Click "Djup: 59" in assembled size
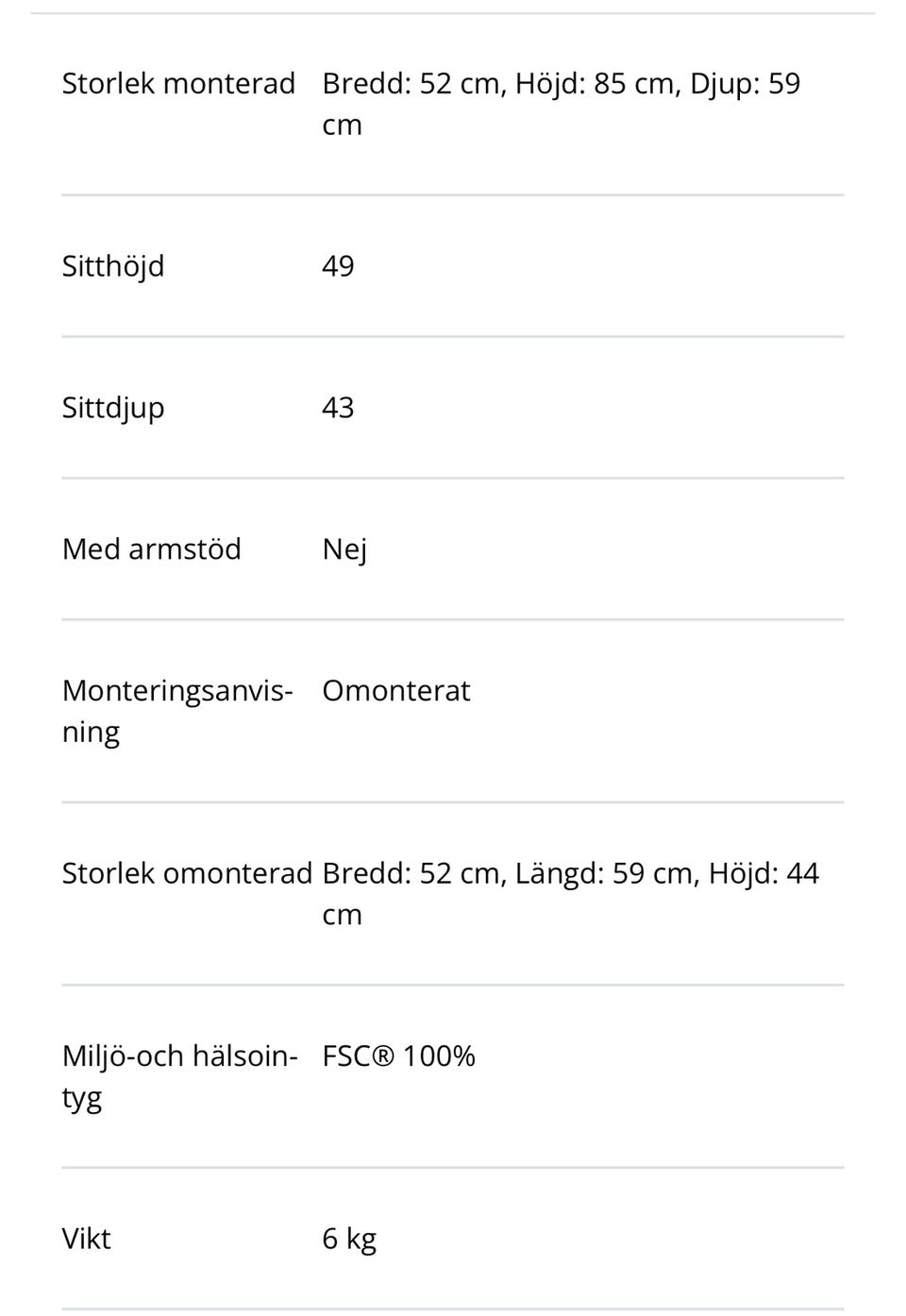Viewport: 906px width, 1316px height. 745,83
